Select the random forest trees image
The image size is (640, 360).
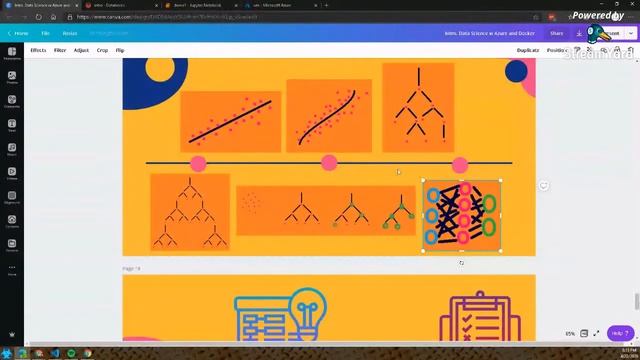(x=190, y=212)
